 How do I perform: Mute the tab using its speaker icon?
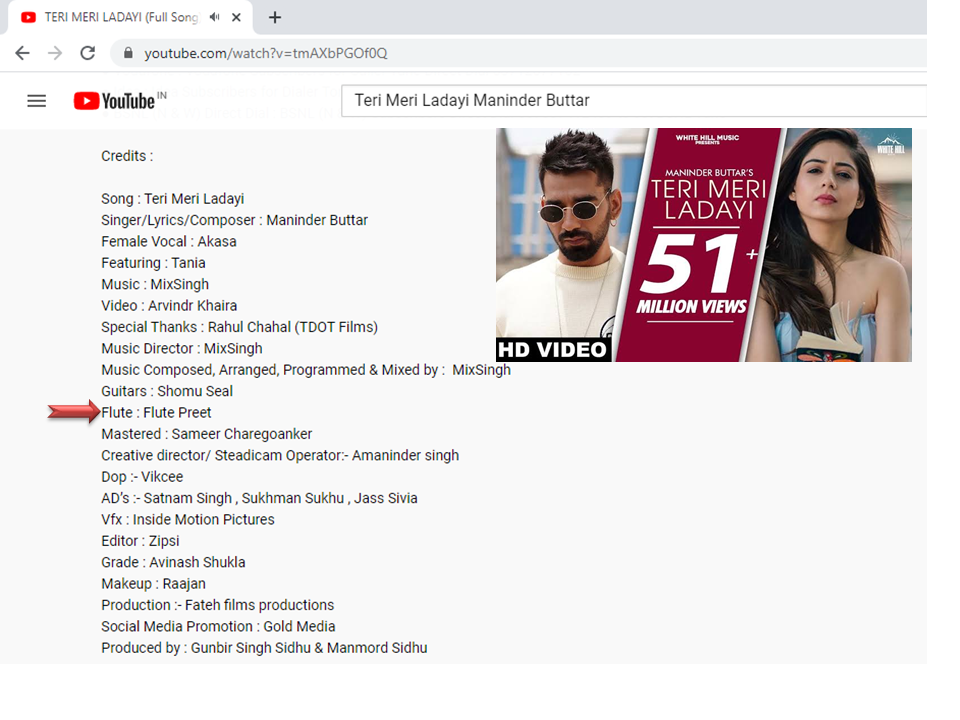tap(214, 17)
